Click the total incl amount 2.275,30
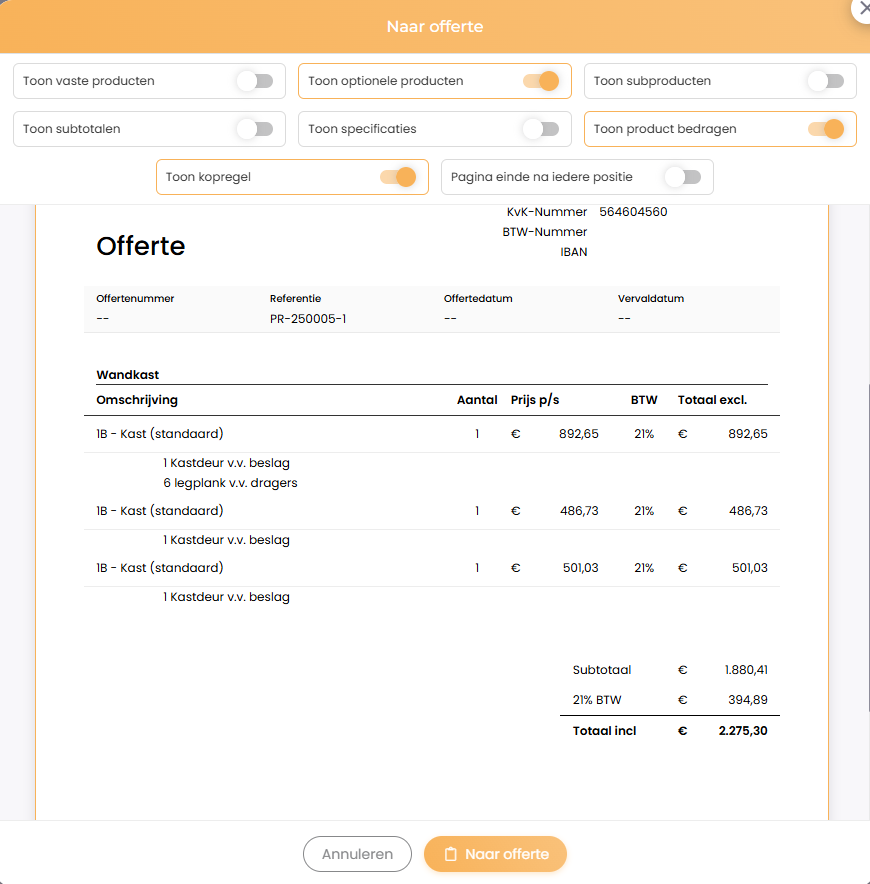This screenshot has height=884, width=870. (742, 731)
